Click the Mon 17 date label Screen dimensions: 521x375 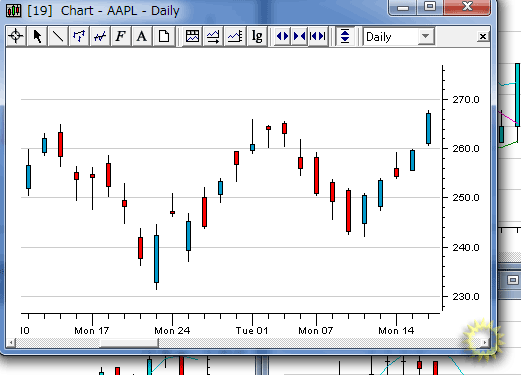(x=92, y=331)
